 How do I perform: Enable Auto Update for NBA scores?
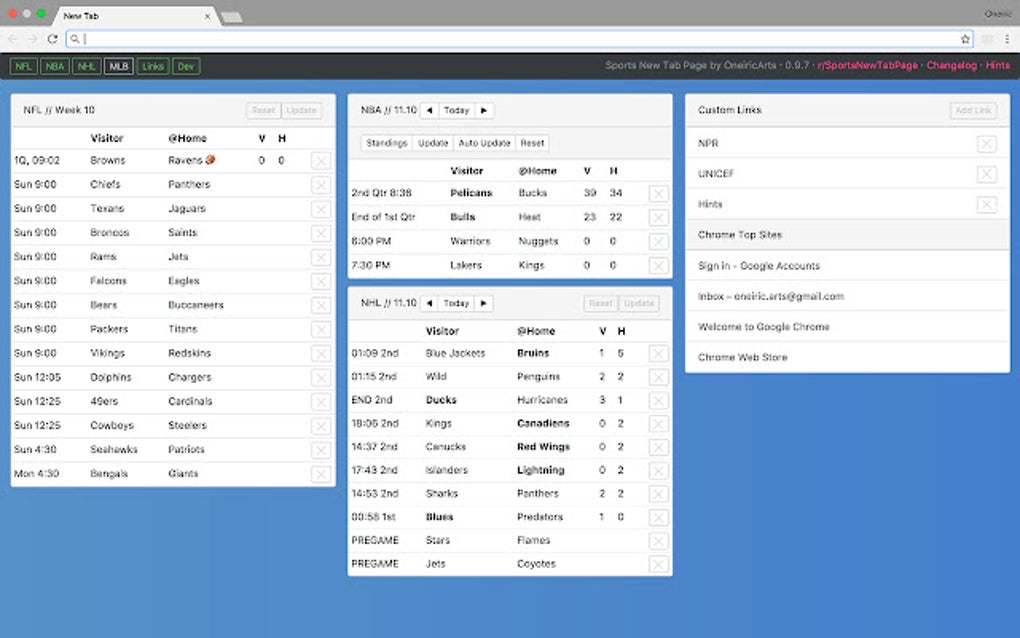coord(484,143)
